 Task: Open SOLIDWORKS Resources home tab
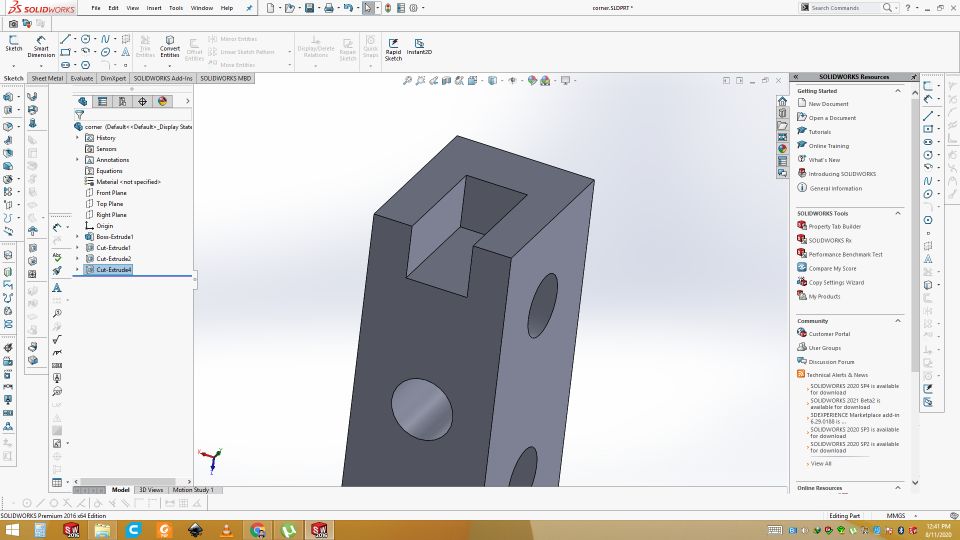coord(782,101)
